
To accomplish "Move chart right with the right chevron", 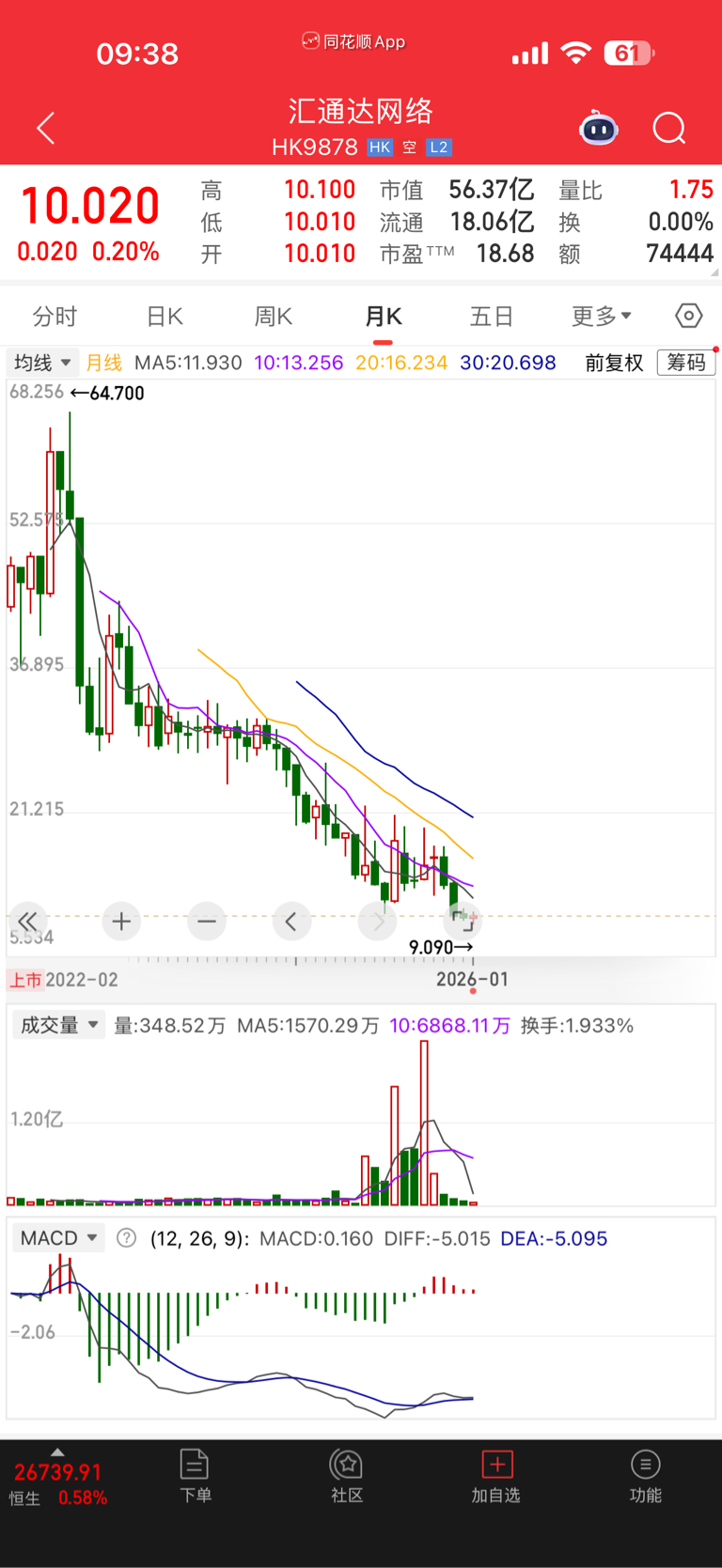I will (378, 922).
